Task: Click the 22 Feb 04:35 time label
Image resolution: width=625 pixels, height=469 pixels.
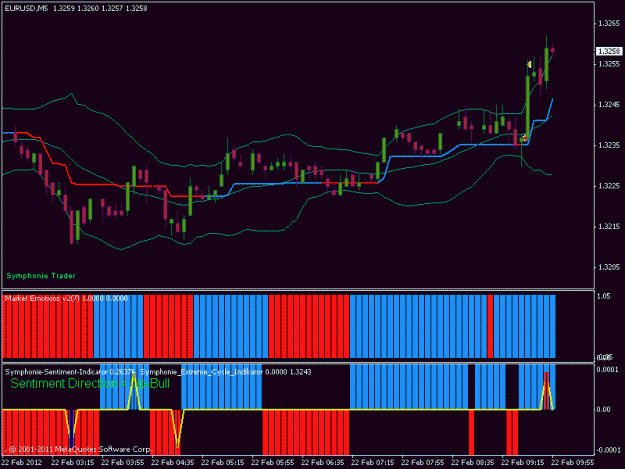Action: (x=173, y=462)
